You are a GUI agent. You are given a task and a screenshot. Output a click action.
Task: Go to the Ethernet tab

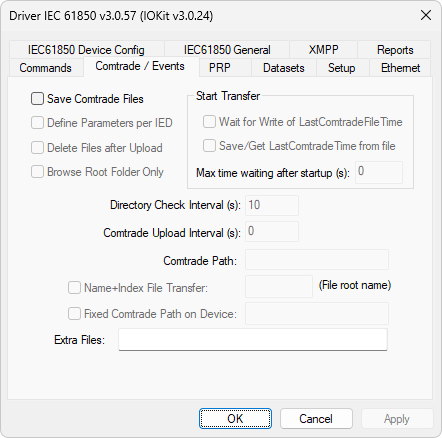pos(400,68)
